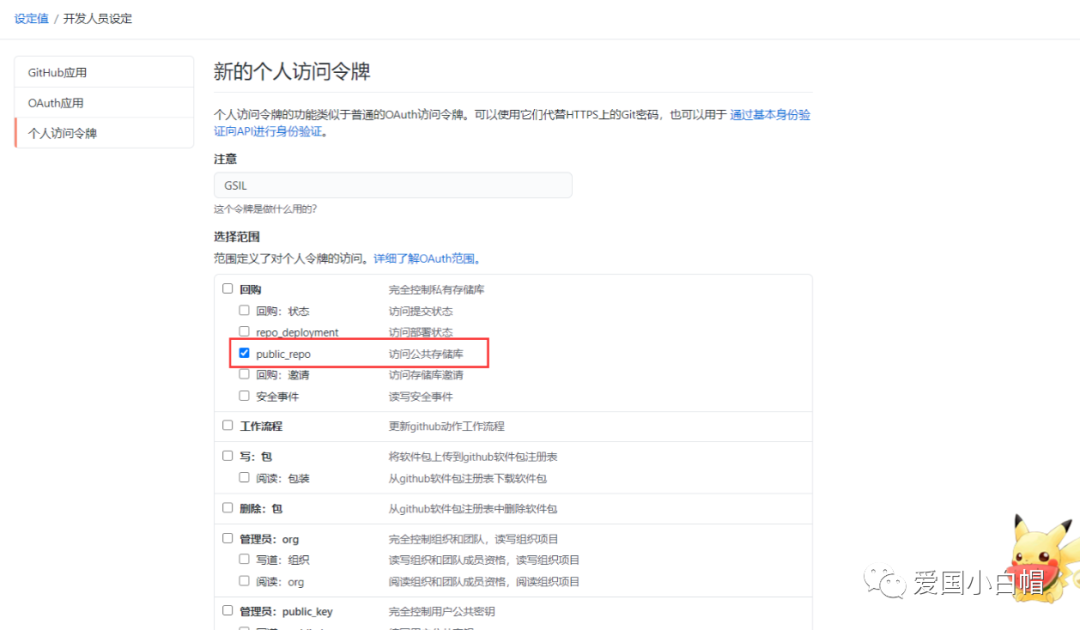Focus the 注意 token note field
This screenshot has width=1080, height=630.
393,185
